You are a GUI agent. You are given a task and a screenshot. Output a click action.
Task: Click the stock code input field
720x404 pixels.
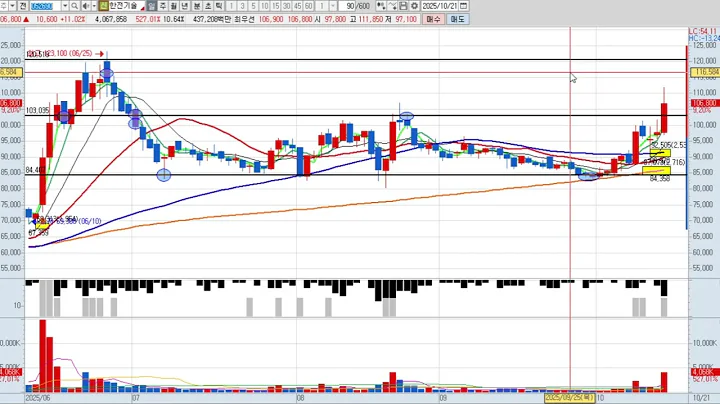46,6
